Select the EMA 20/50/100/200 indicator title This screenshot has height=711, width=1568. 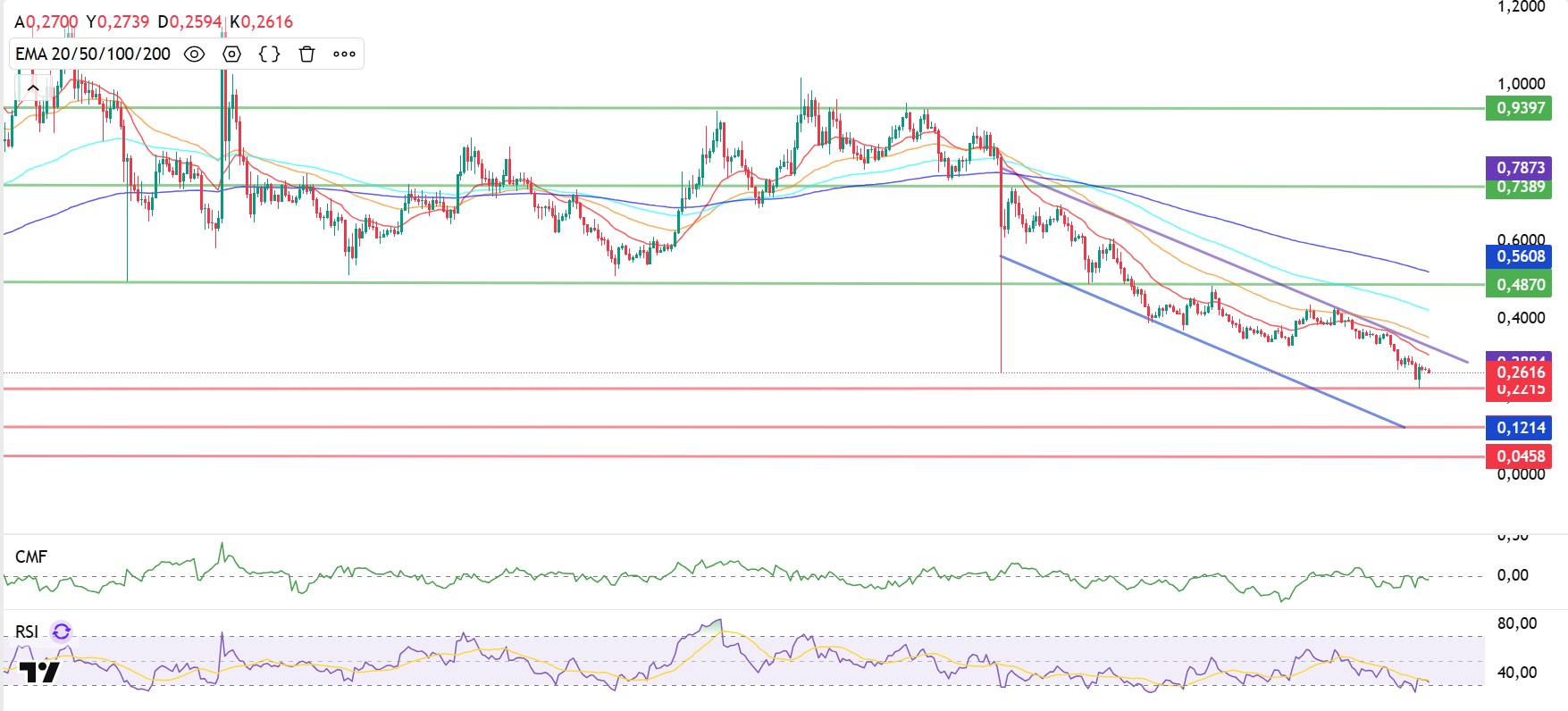pyautogui.click(x=93, y=54)
